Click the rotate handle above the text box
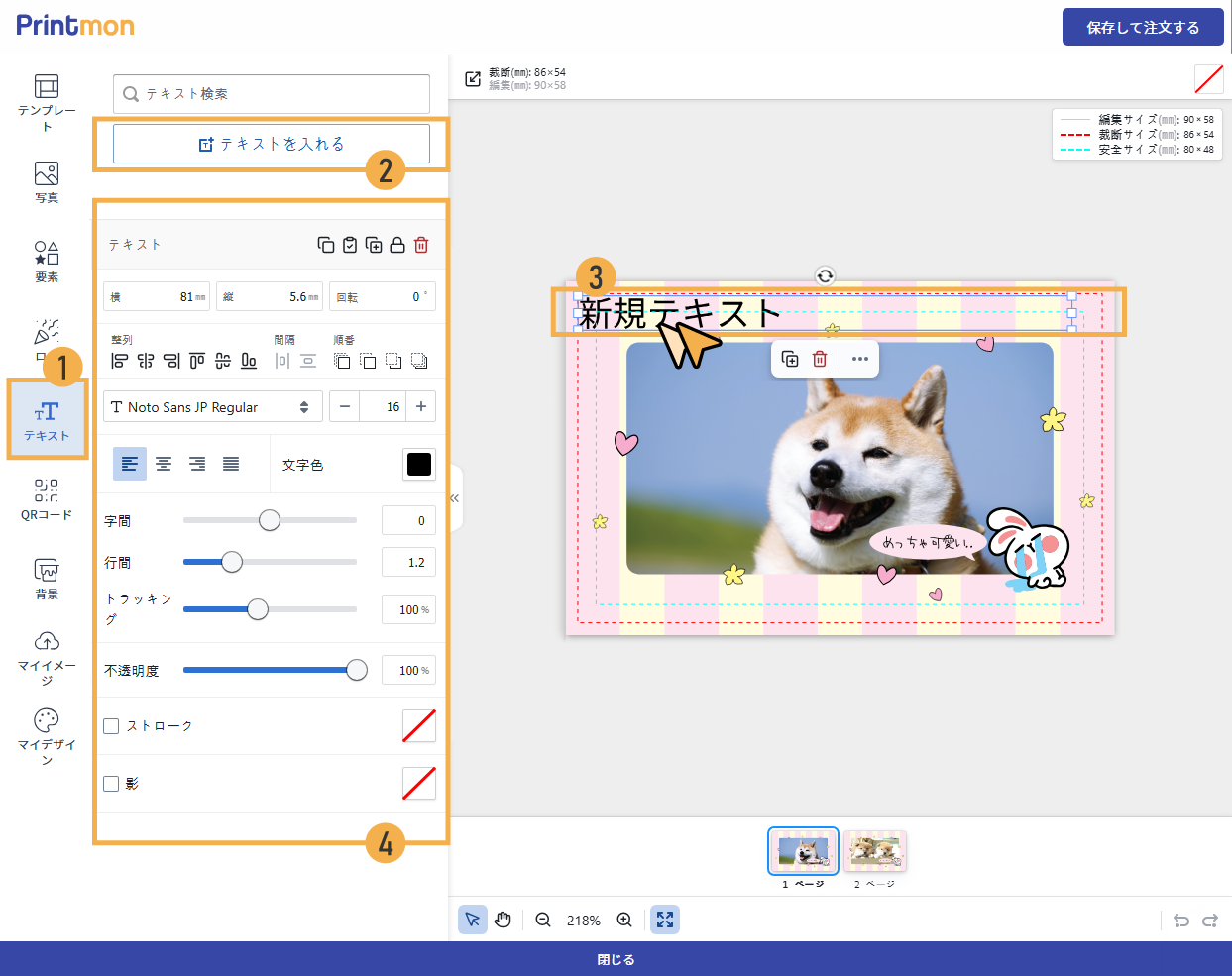Viewport: 1232px width, 976px height. 825,276
